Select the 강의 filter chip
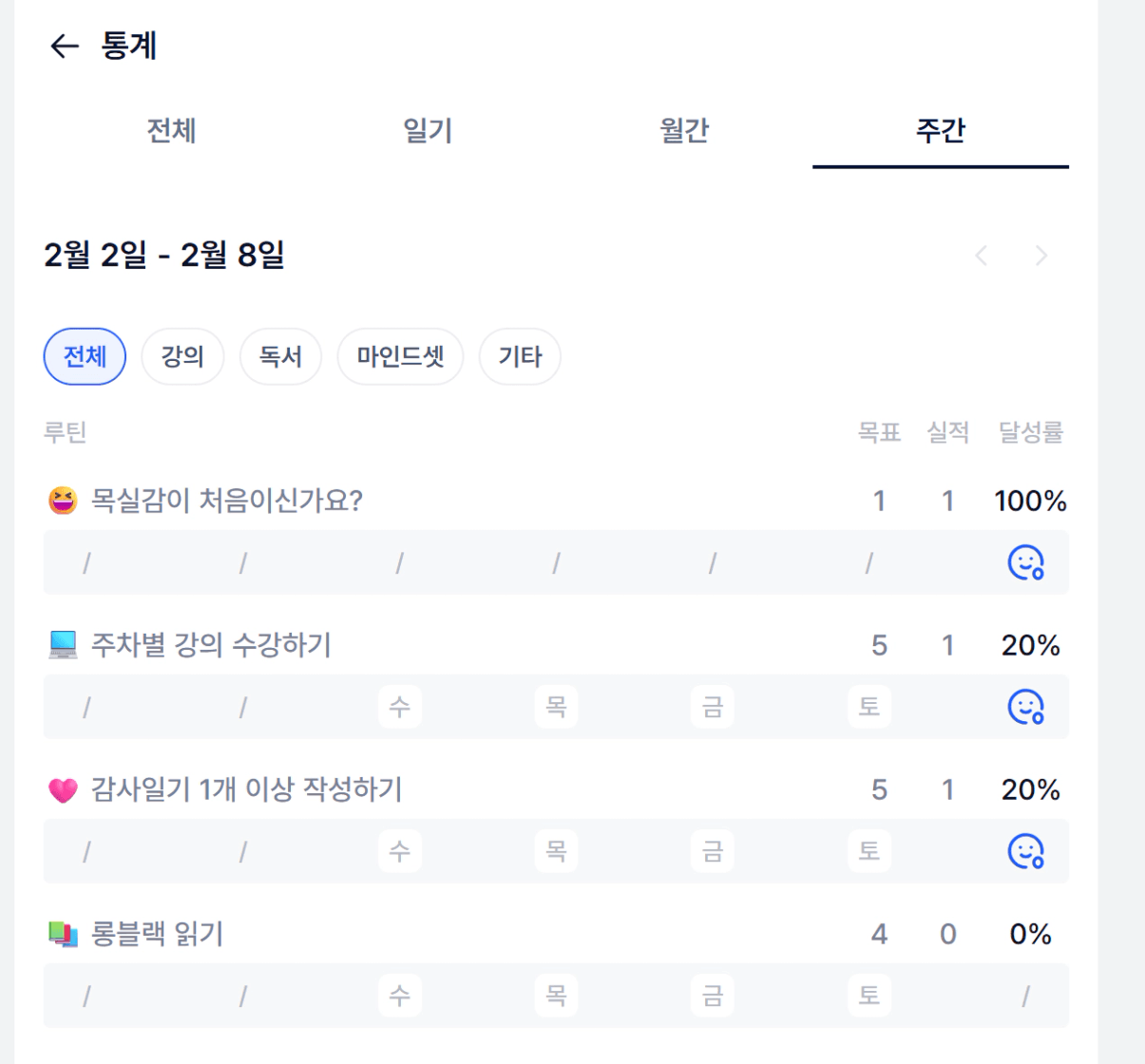Viewport: 1145px width, 1064px height. click(182, 356)
